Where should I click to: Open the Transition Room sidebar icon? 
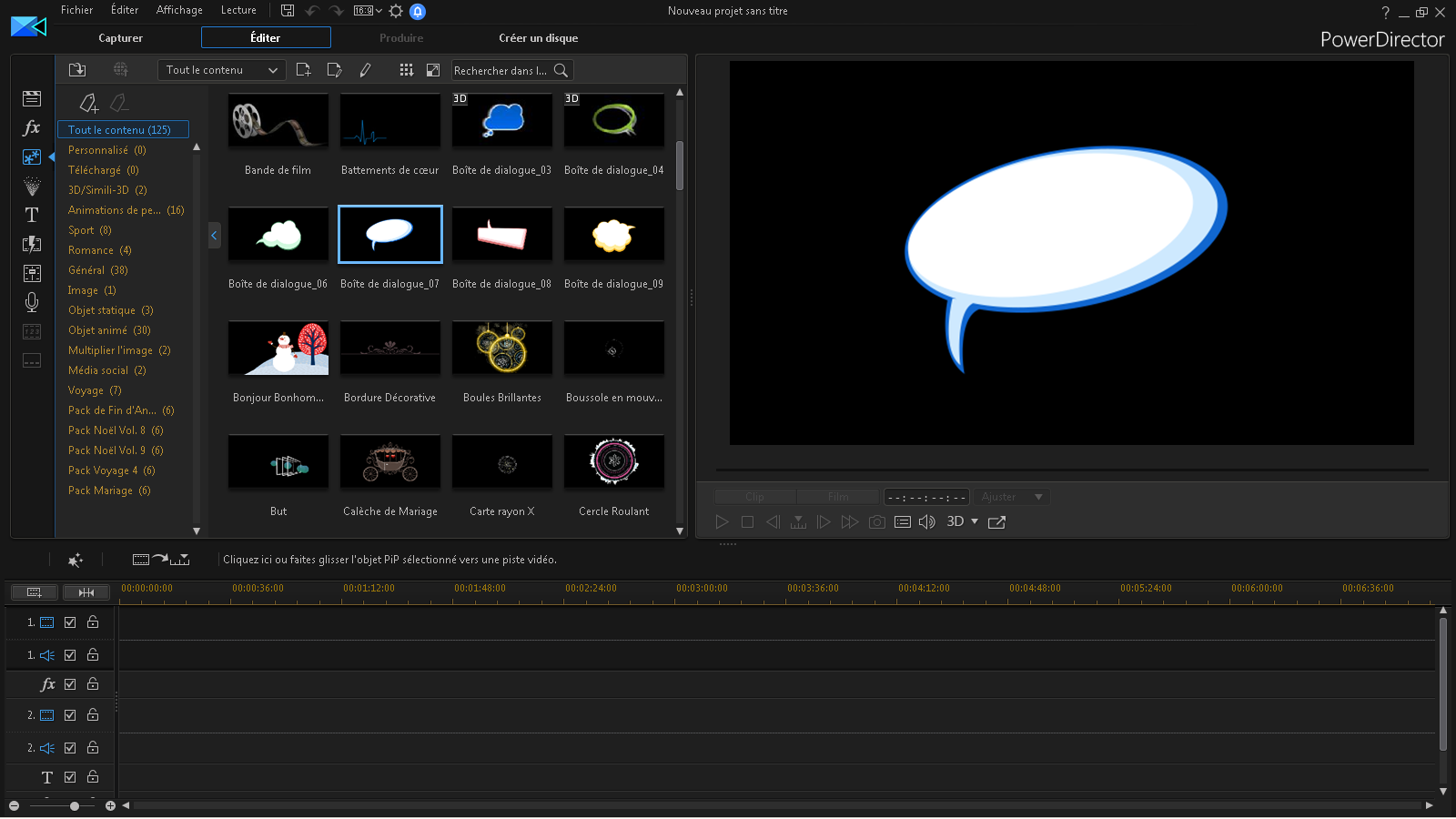tap(32, 244)
